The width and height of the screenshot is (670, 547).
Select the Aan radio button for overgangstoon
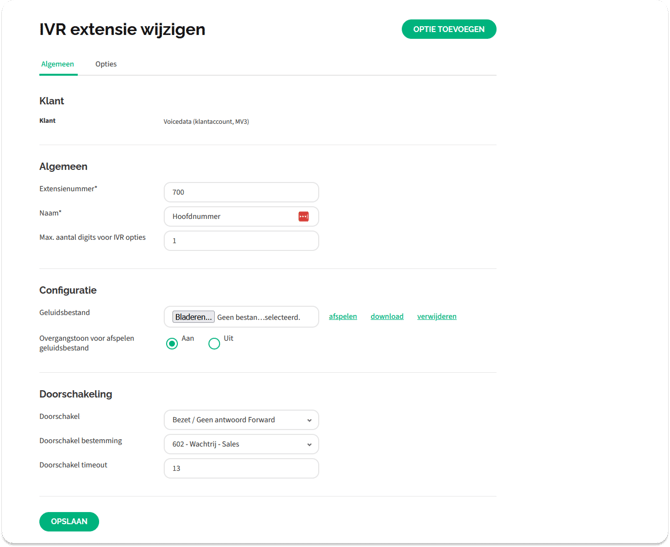(172, 343)
